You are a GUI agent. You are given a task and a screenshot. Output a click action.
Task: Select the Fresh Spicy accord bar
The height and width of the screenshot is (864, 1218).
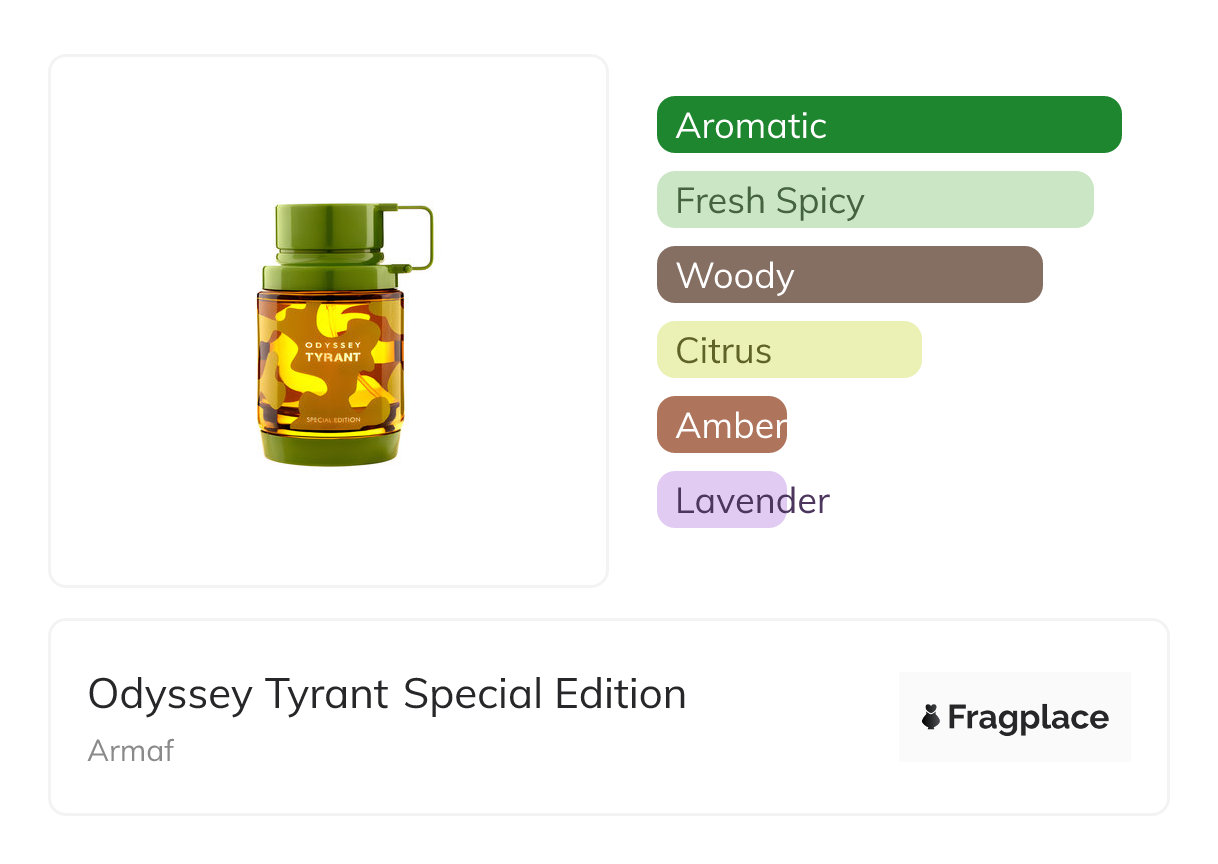coord(874,200)
